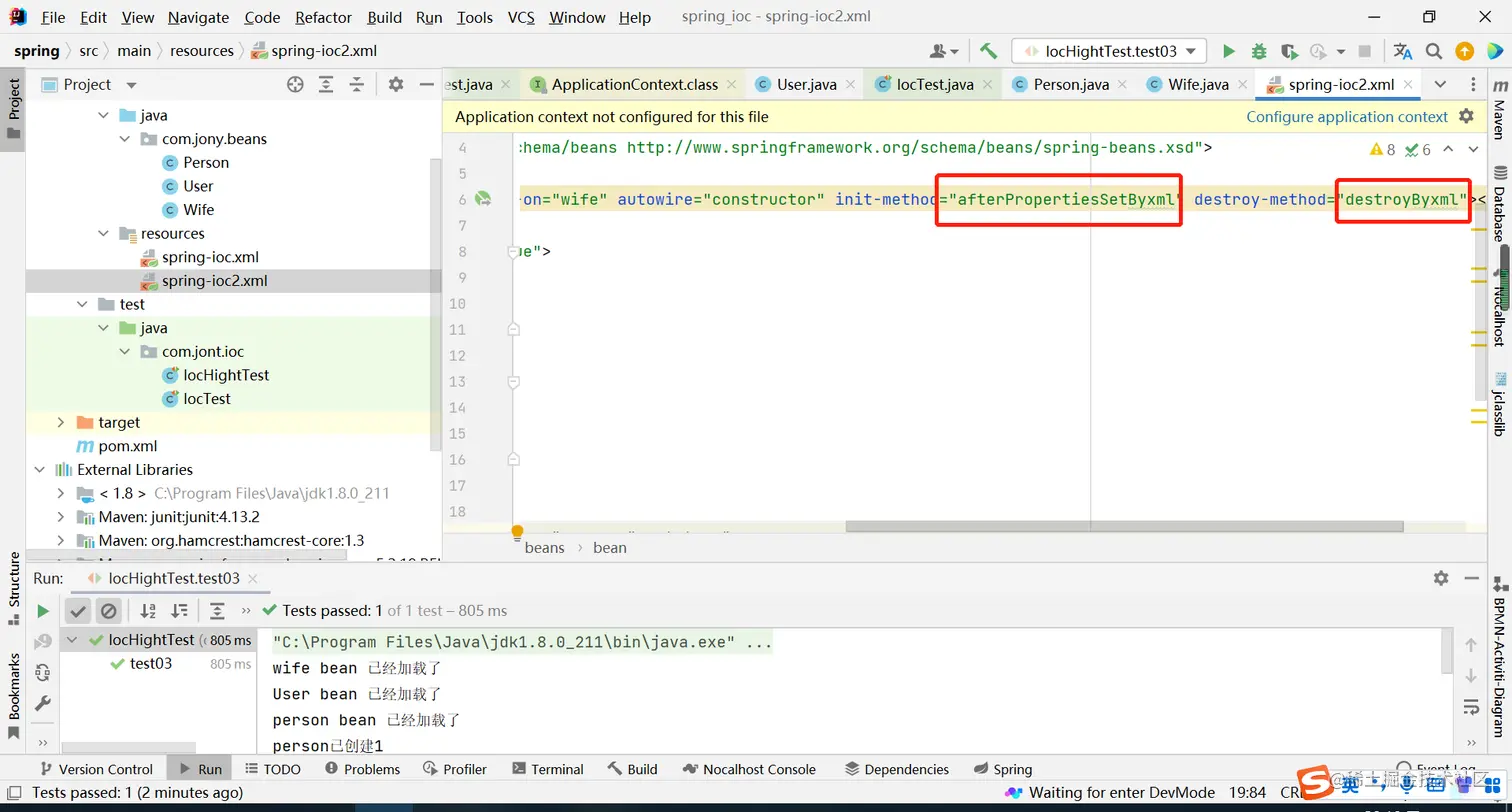Viewport: 1512px width, 812px height.
Task: Expand the target folder
Action: 60,422
